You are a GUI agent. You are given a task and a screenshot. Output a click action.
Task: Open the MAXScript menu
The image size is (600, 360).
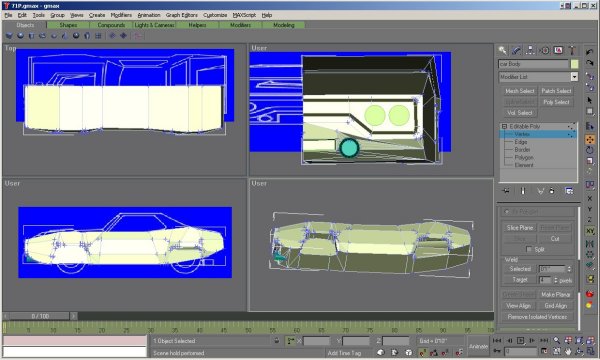click(x=244, y=15)
